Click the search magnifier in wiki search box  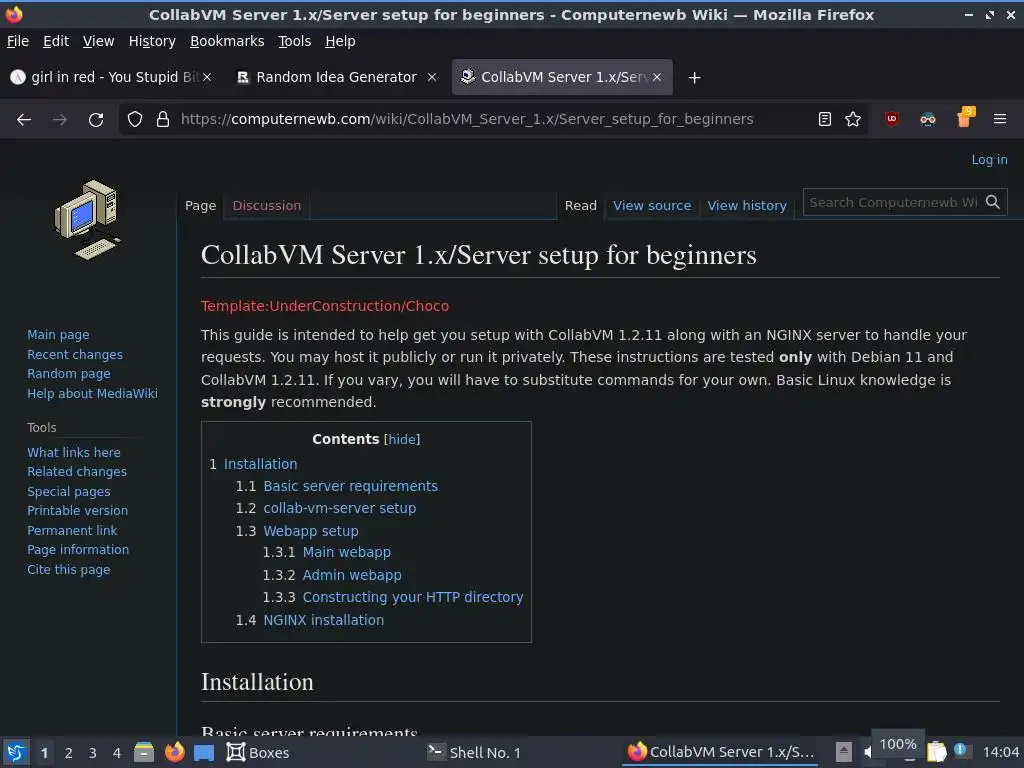pos(993,202)
